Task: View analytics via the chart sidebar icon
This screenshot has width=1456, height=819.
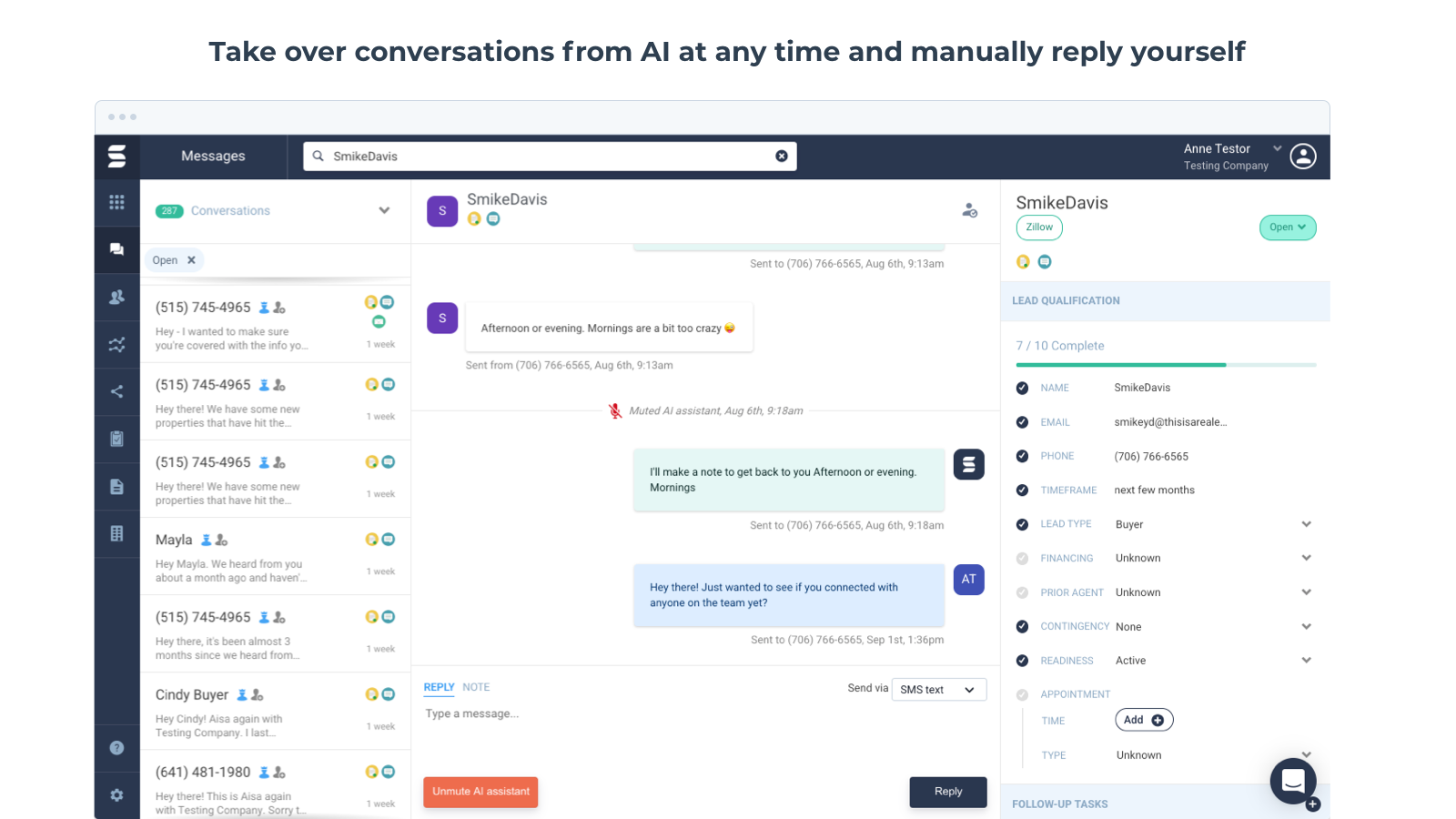Action: click(x=116, y=344)
